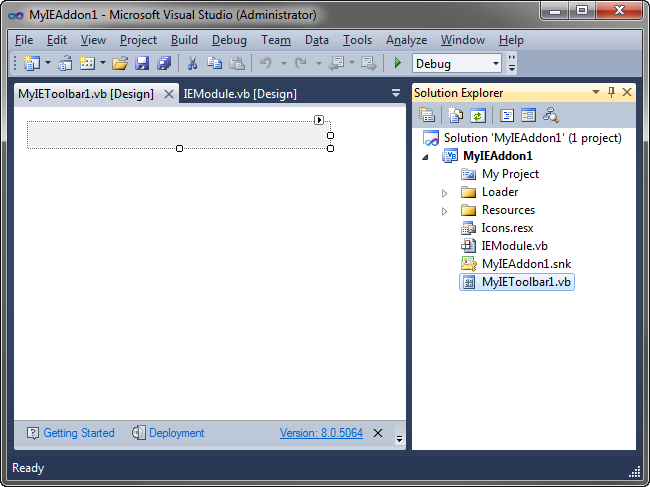
Task: Open the smart tag arrow on the toolbar control
Action: pyautogui.click(x=319, y=120)
